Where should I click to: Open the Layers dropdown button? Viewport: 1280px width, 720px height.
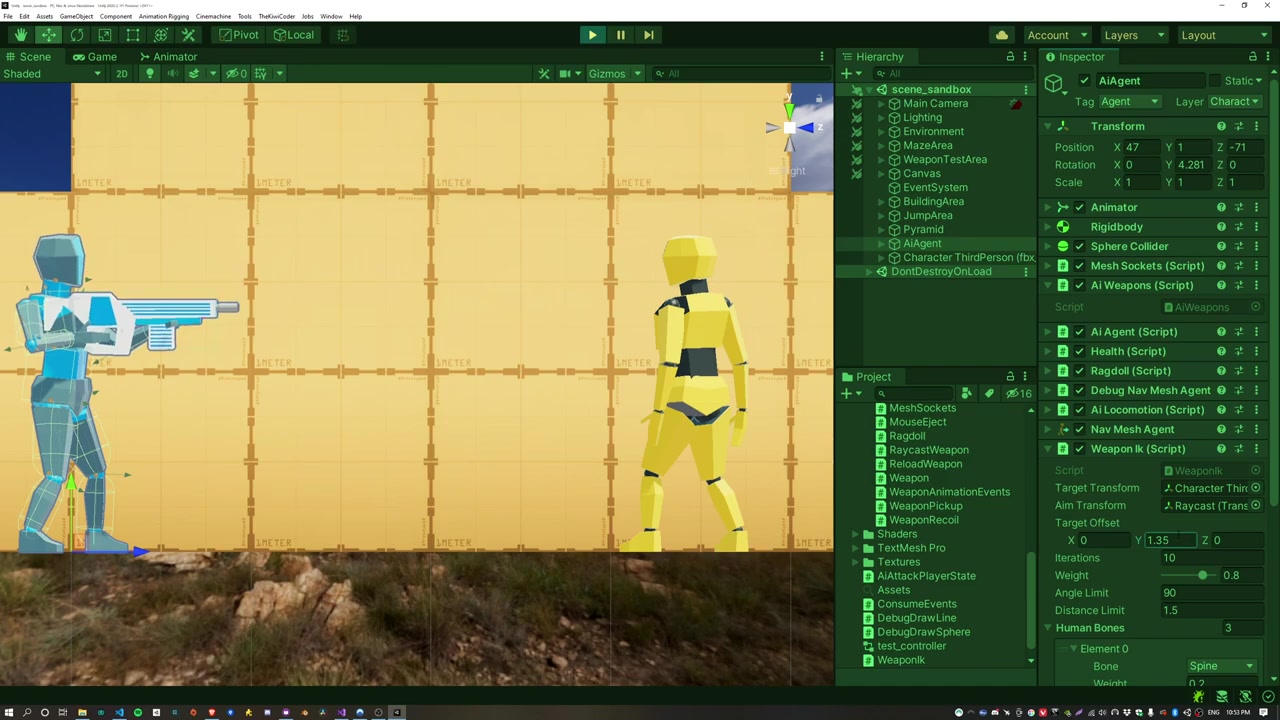(1132, 35)
